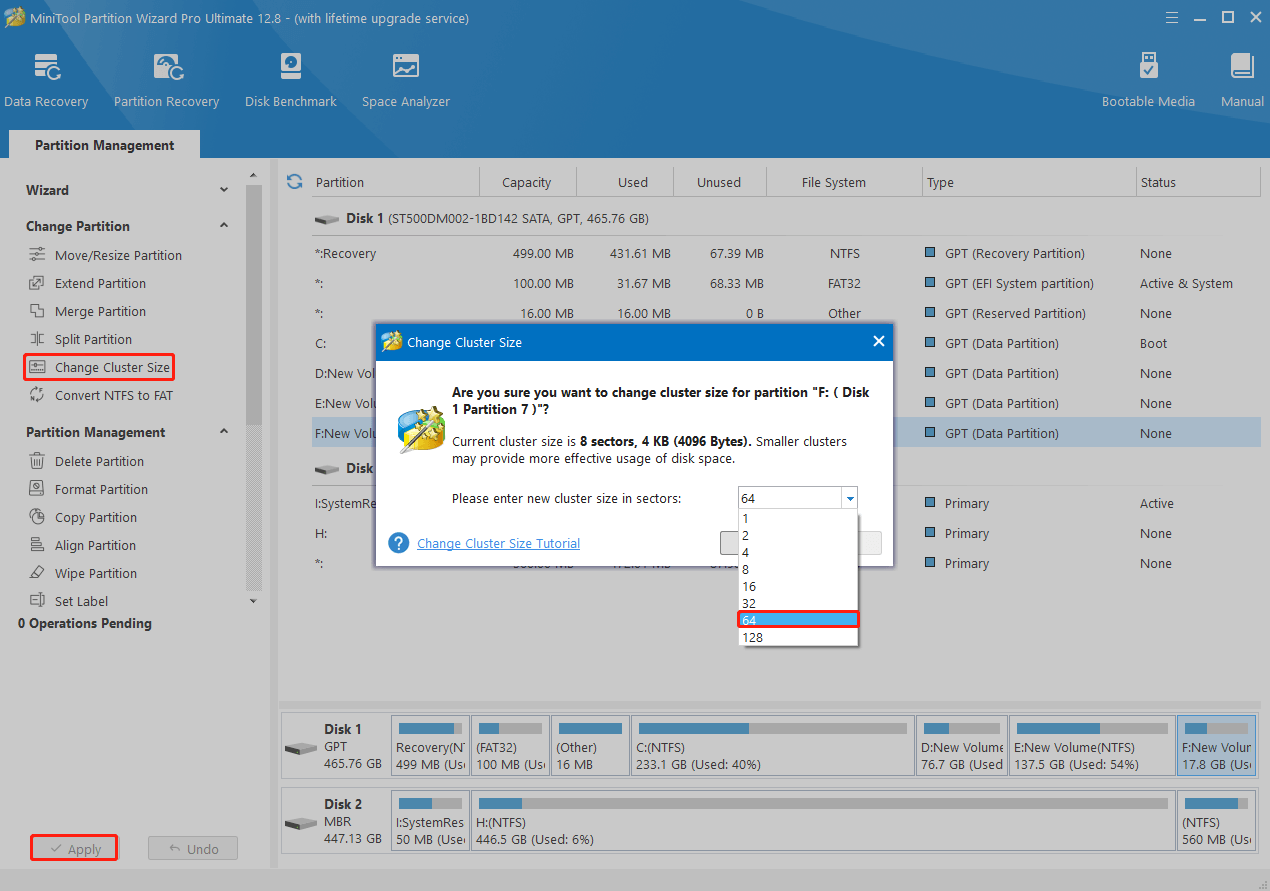Pick 1 sector in dropdown list
This screenshot has width=1270, height=891.
click(798, 519)
